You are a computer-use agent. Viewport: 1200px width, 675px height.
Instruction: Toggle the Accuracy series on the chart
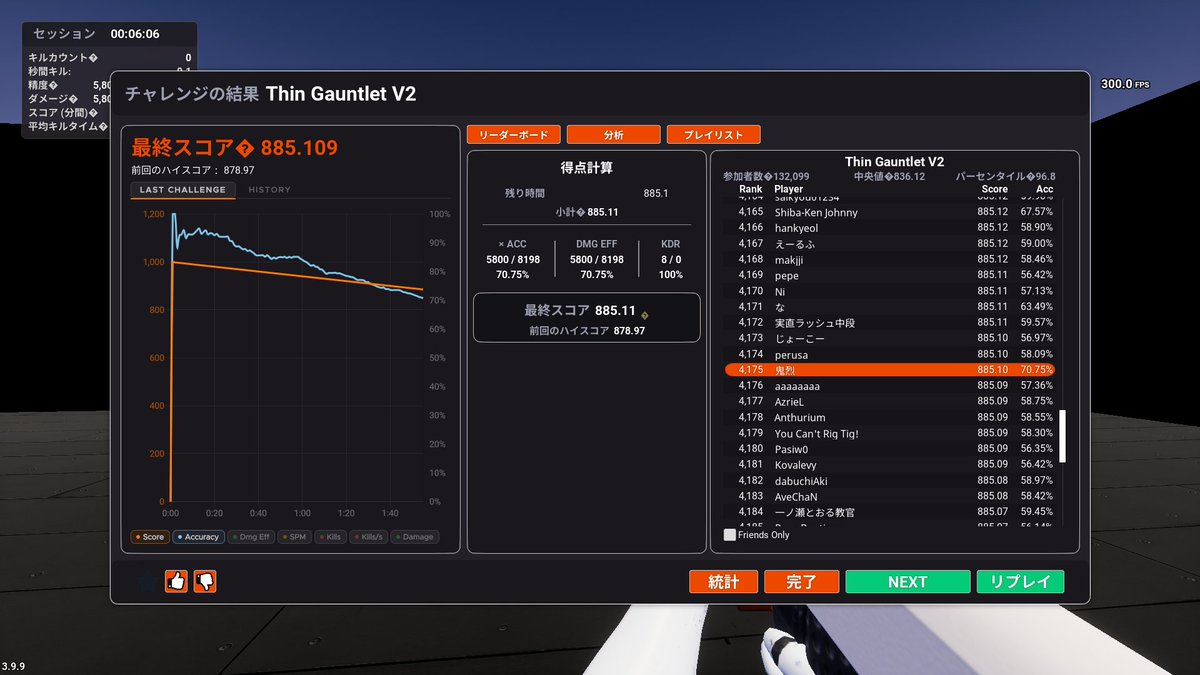click(198, 537)
